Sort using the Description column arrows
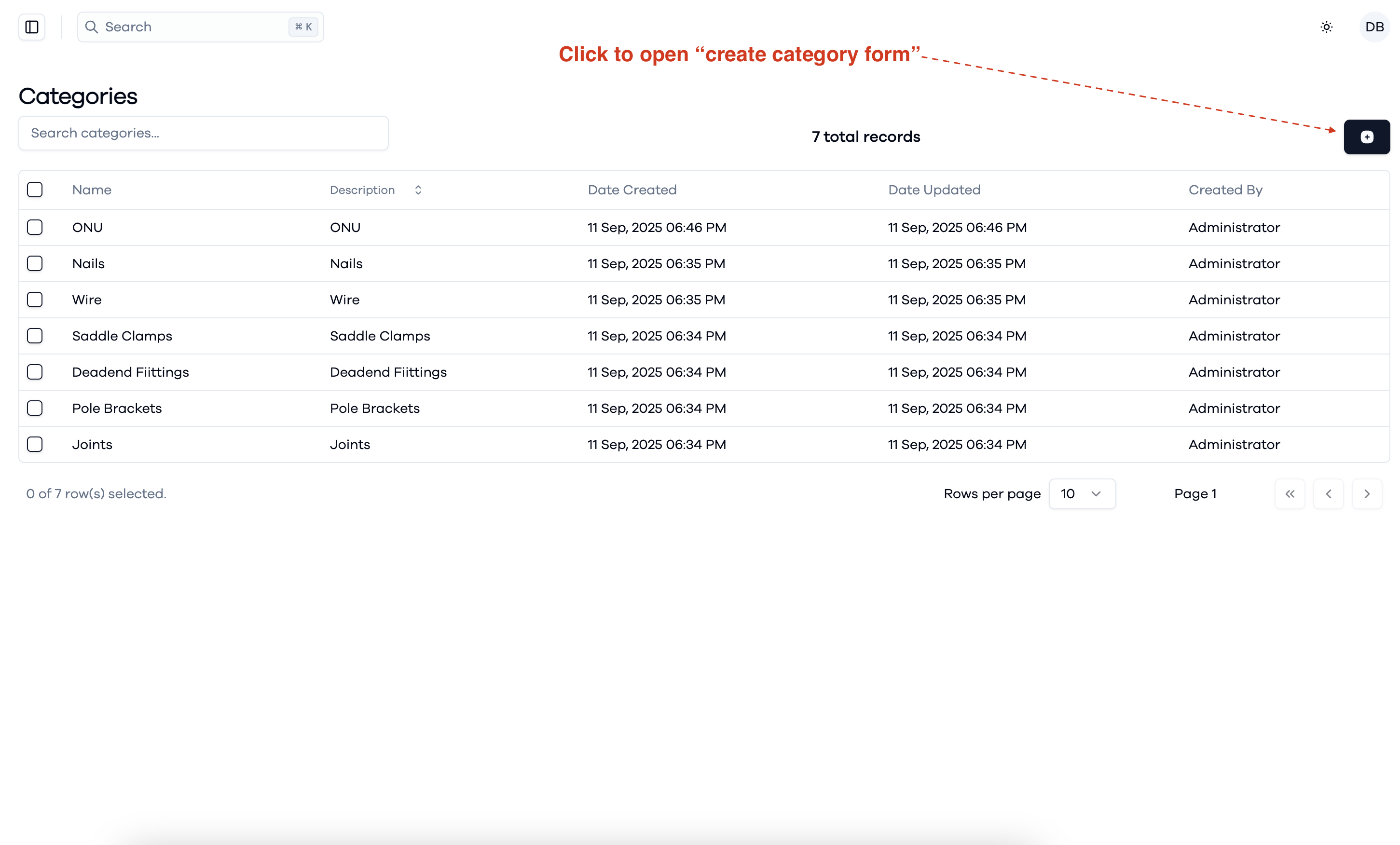This screenshot has width=1400, height=845. pos(418,190)
